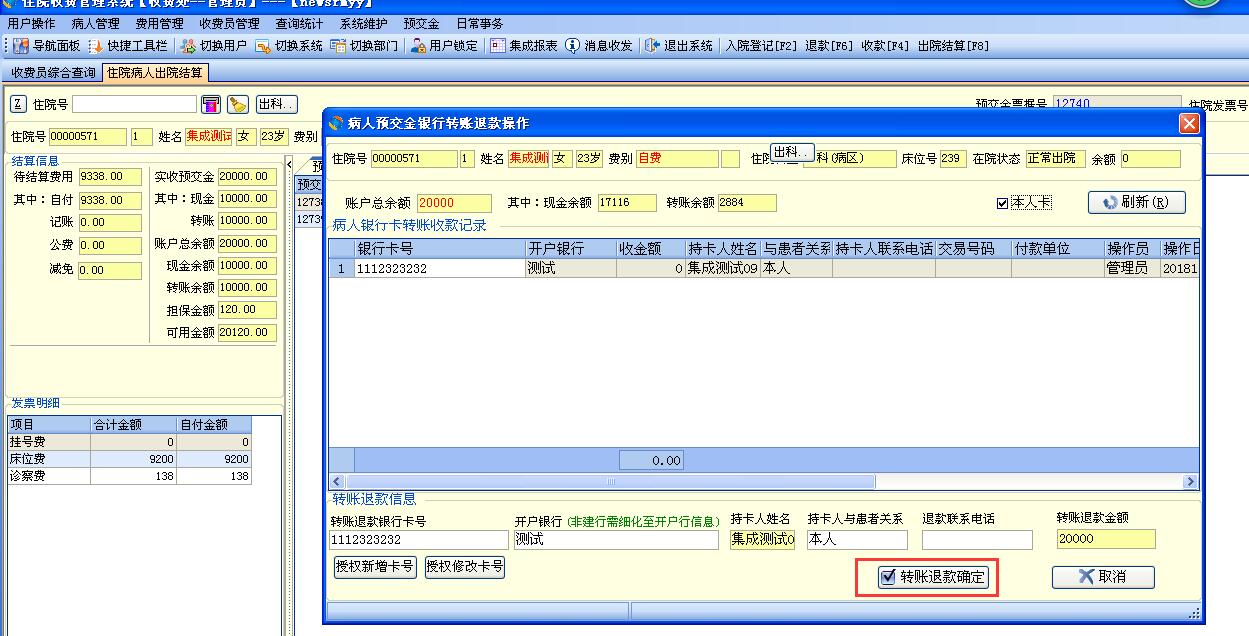1249x636 pixels.
Task: Open the 病人管理 menu
Action: 95,23
